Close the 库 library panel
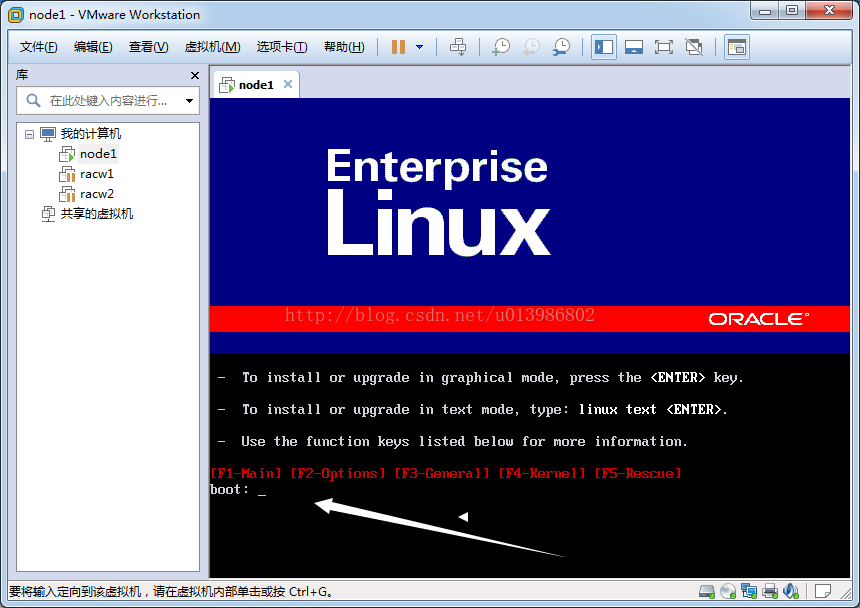Screen dimensions: 860x608 (195, 76)
